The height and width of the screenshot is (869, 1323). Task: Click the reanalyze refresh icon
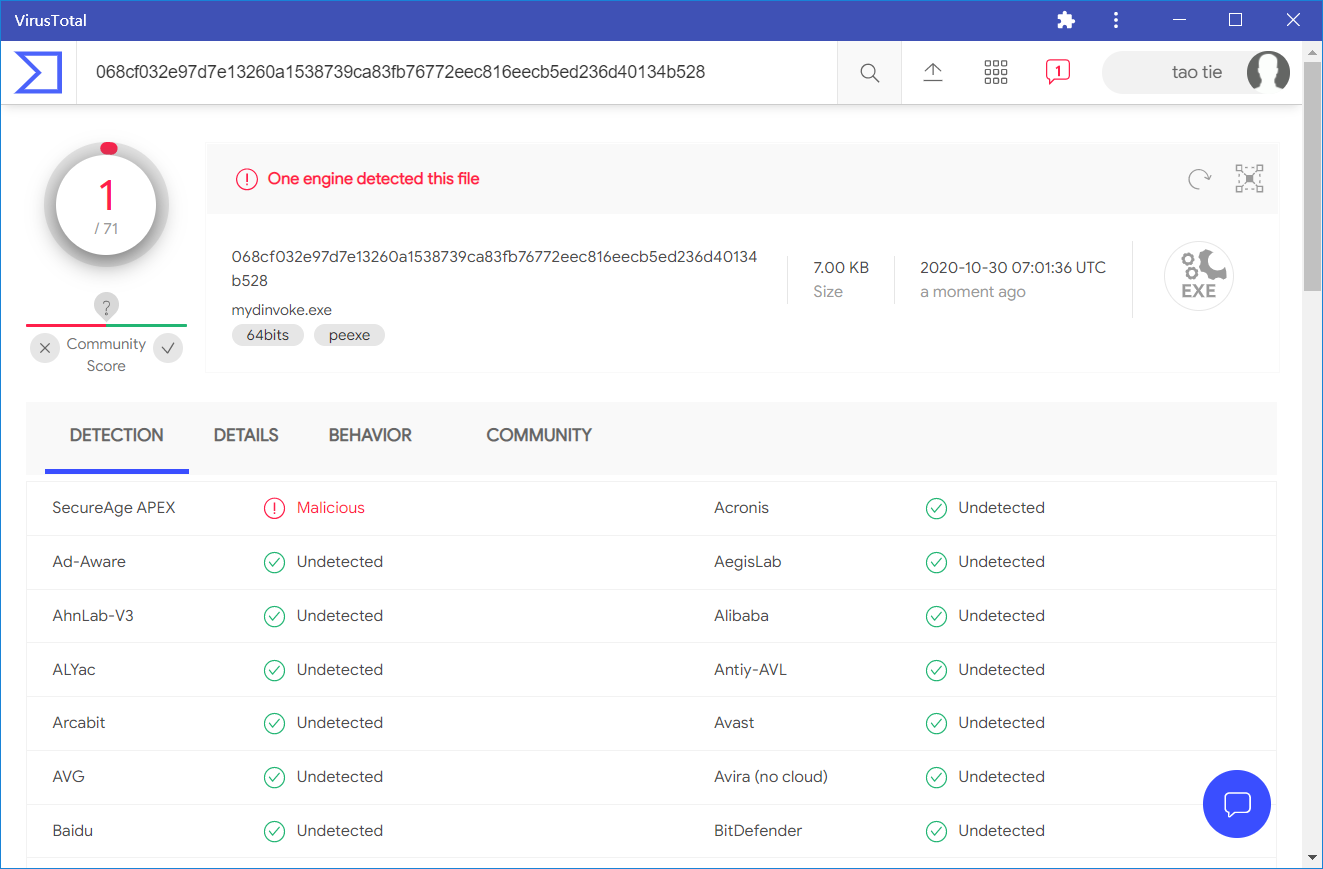coord(1199,179)
